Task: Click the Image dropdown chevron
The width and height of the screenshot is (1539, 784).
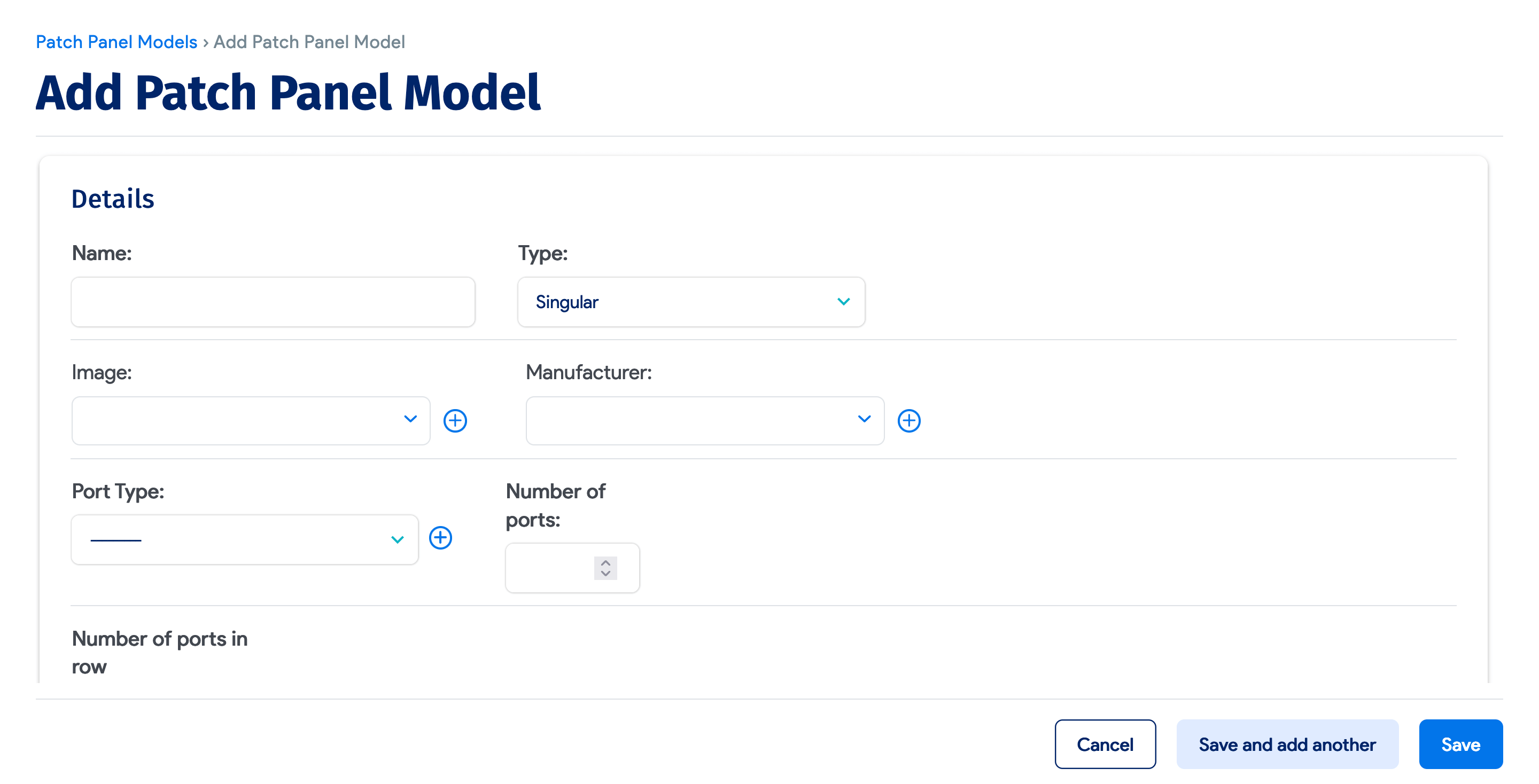Action: 410,420
